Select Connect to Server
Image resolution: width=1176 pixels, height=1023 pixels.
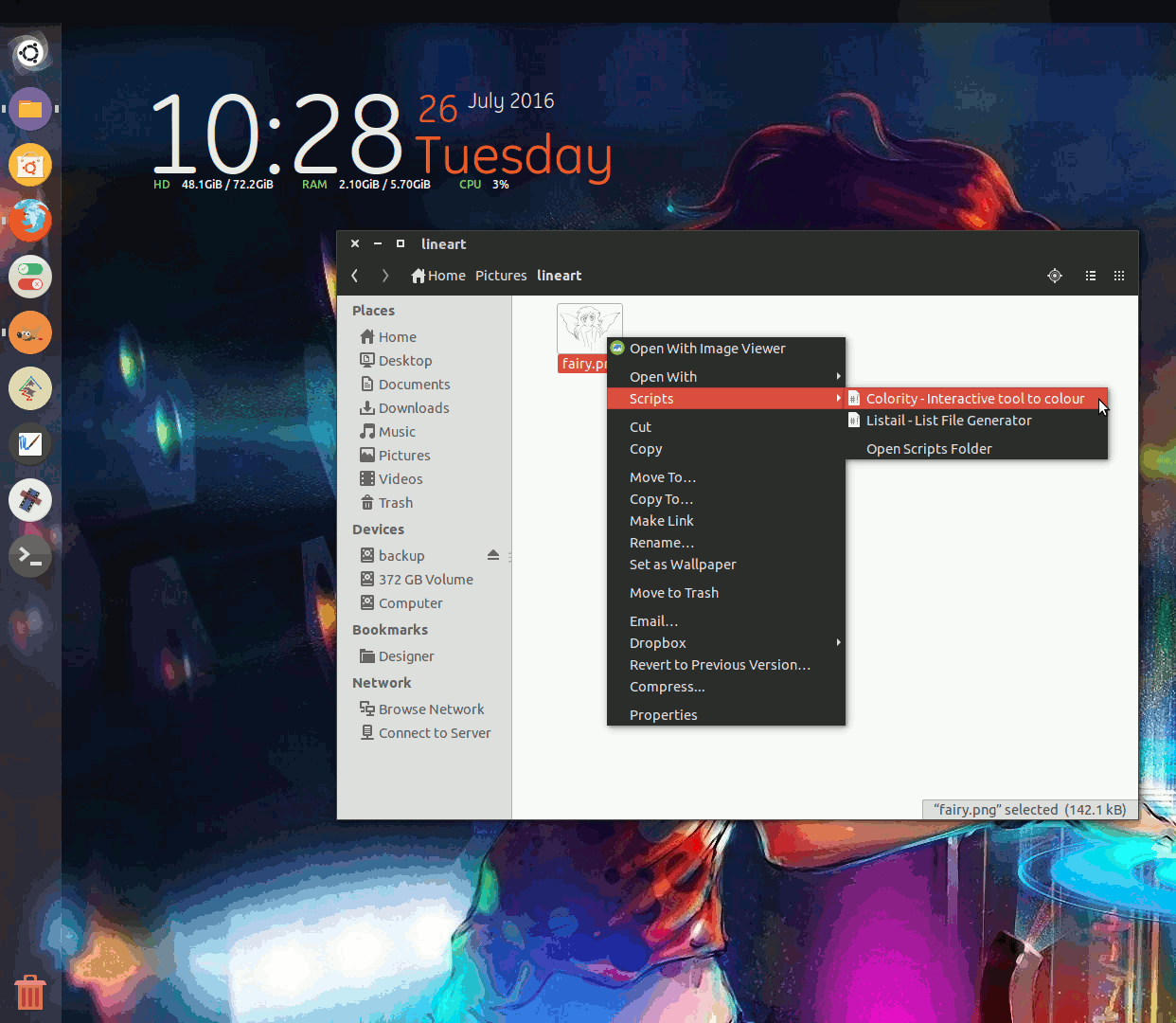[424, 733]
